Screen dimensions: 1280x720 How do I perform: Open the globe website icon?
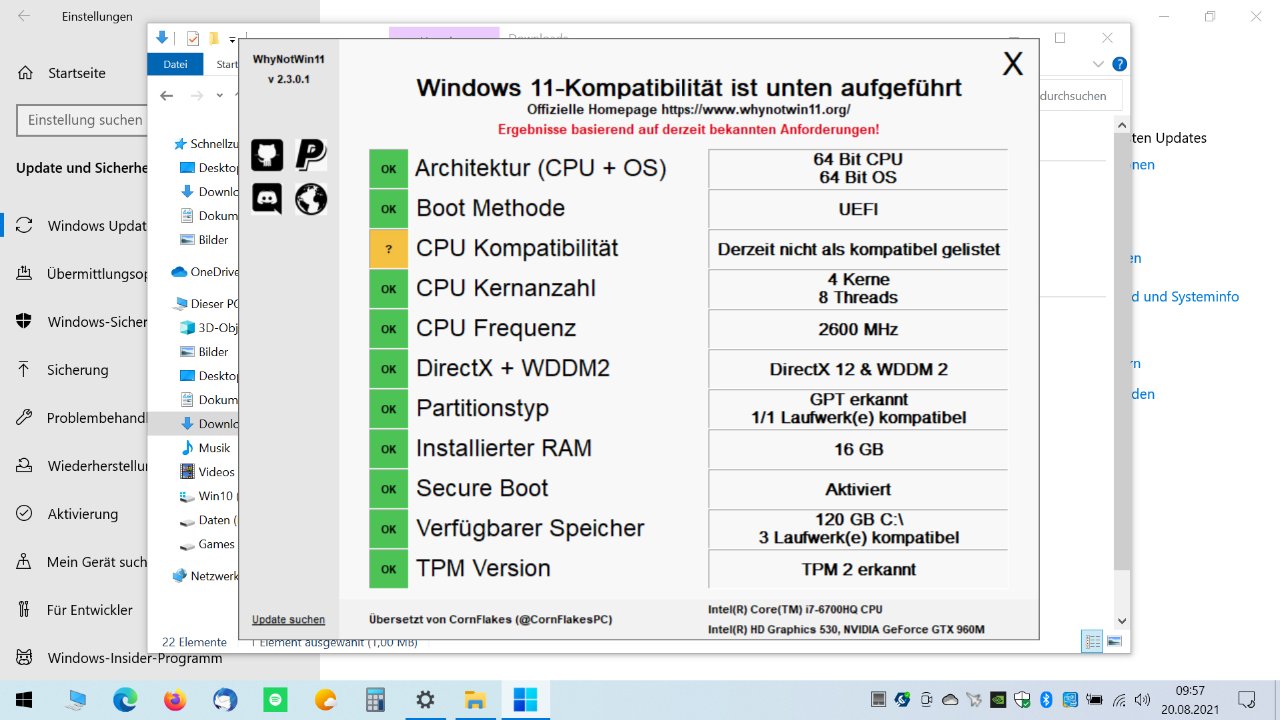coord(311,199)
